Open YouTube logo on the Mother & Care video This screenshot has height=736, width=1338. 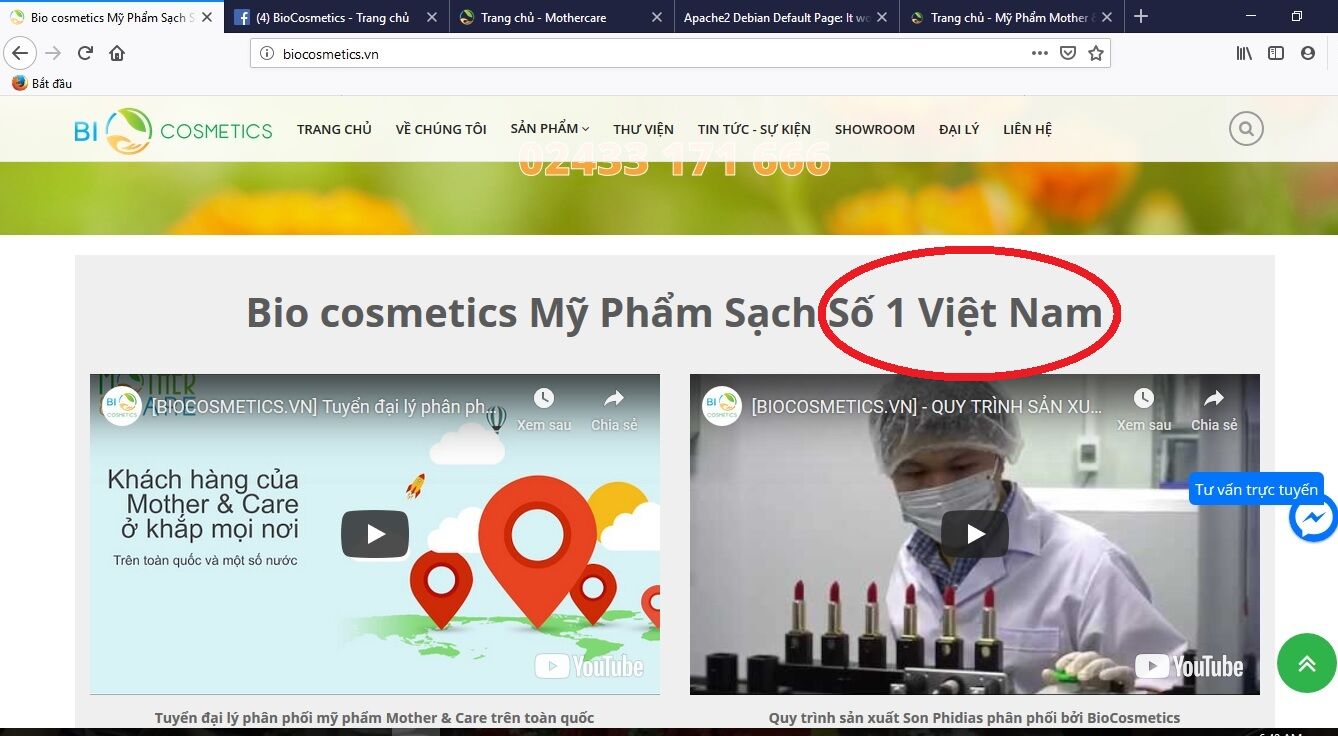point(589,666)
